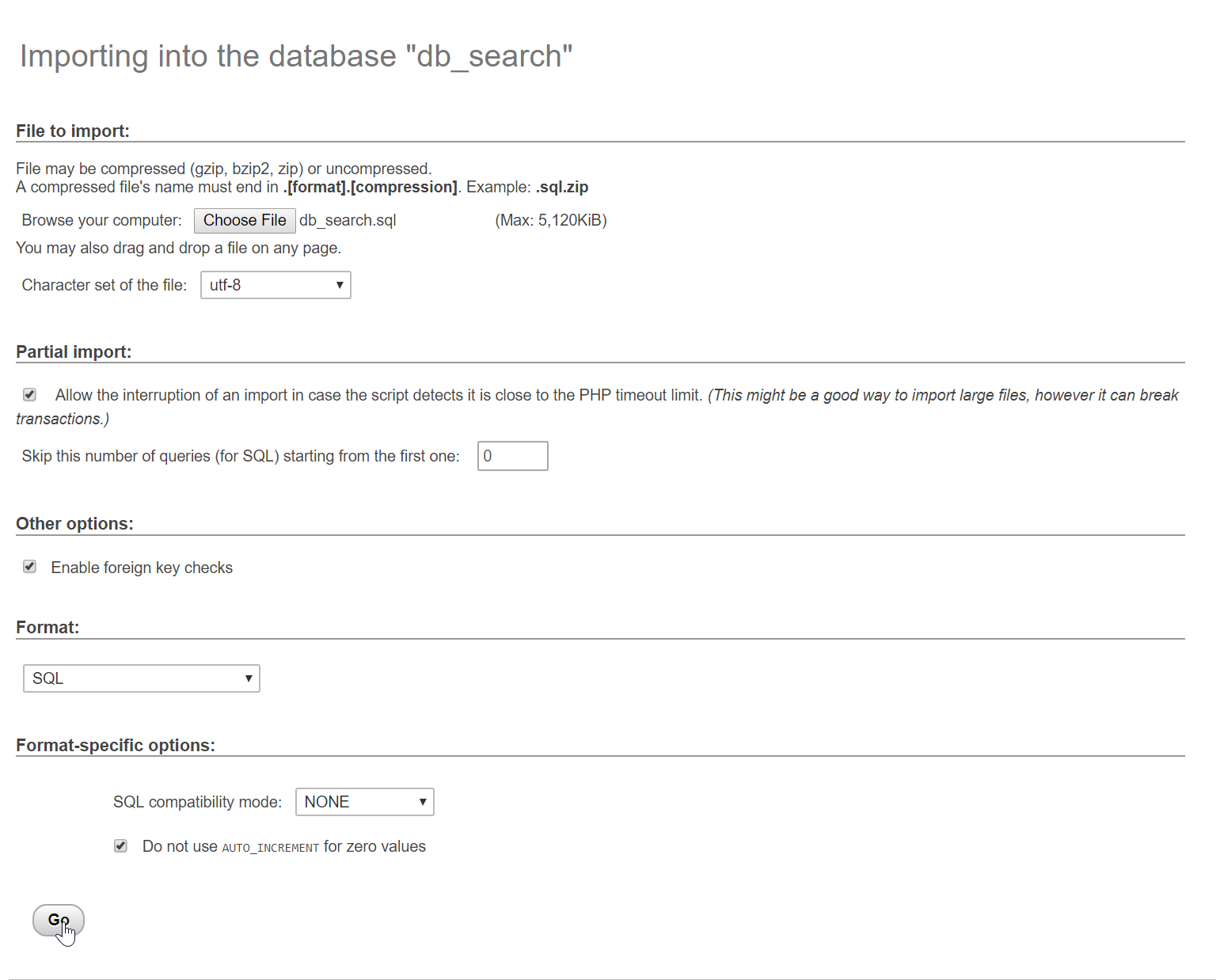Click the Browse your computer label
This screenshot has height=980, width=1216.
[x=101, y=220]
